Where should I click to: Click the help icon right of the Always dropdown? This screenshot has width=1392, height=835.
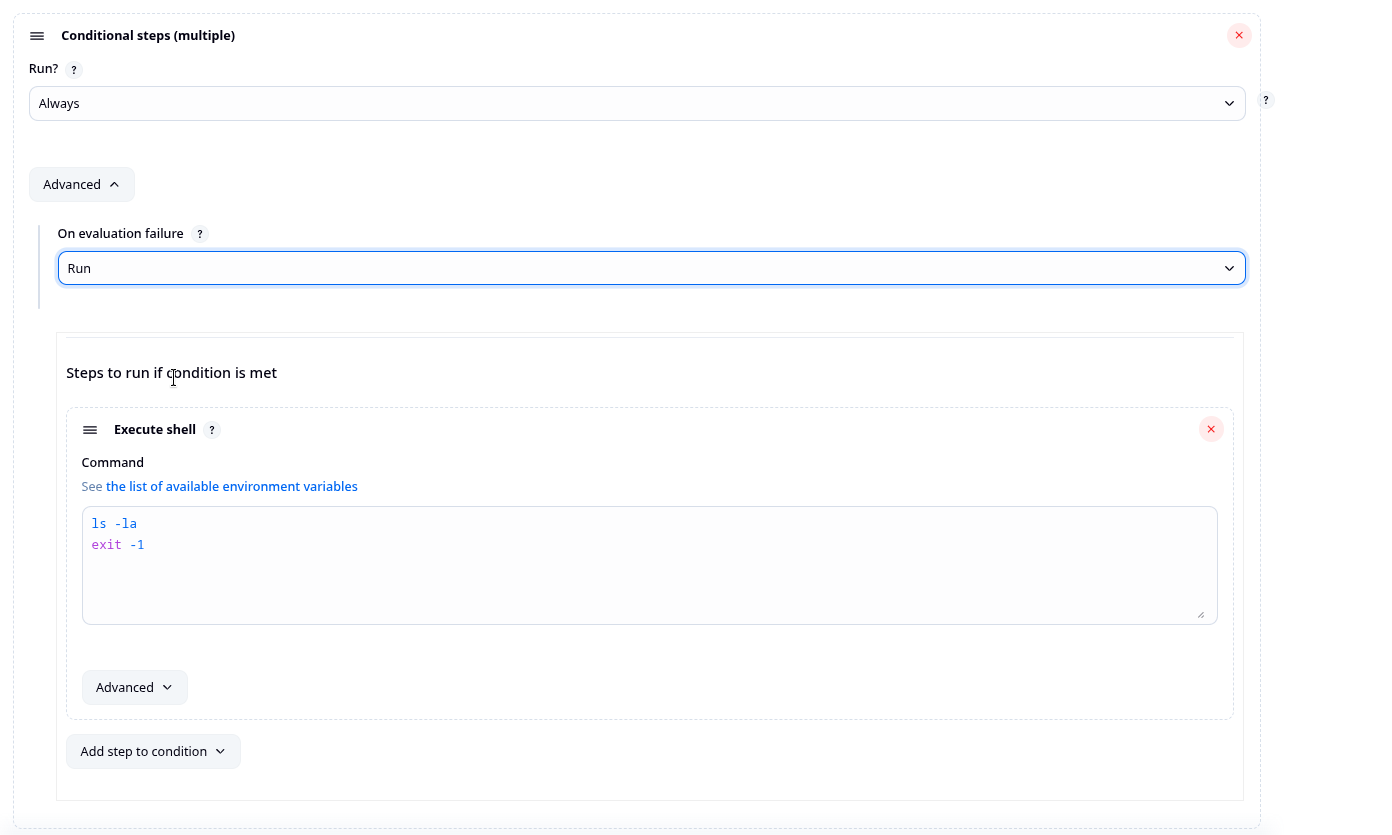click(x=1266, y=100)
